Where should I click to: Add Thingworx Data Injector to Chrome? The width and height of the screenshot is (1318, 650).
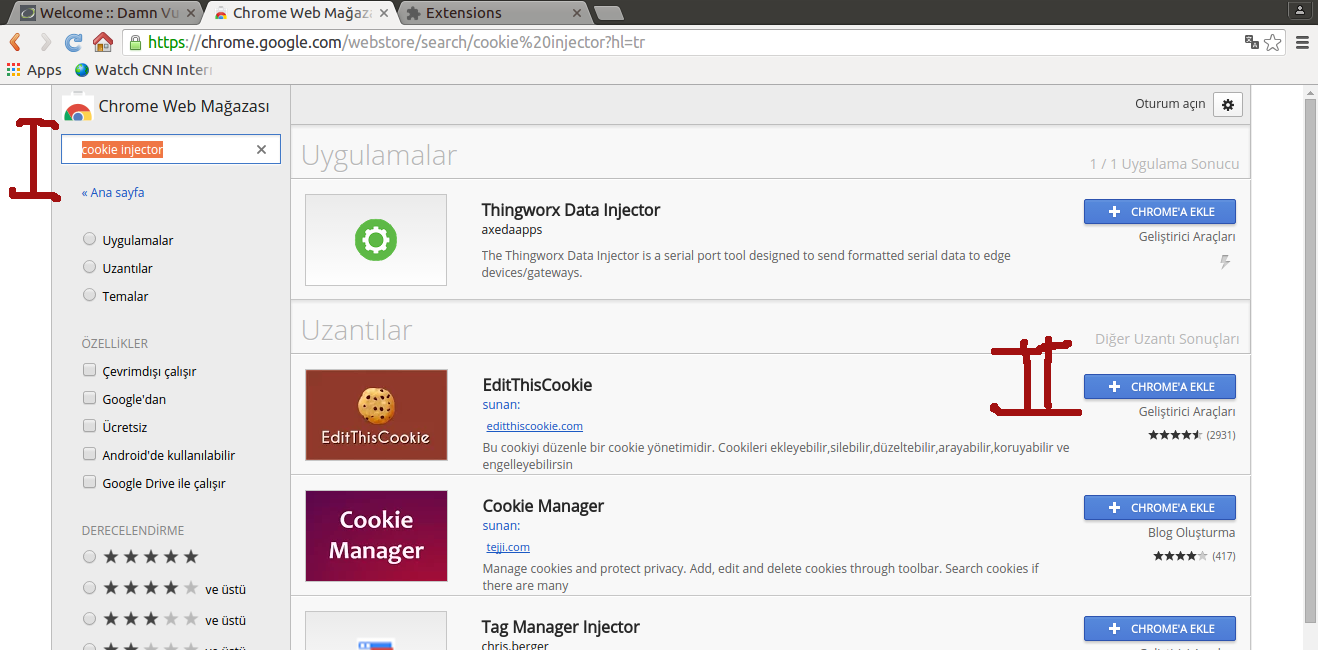(x=1160, y=212)
